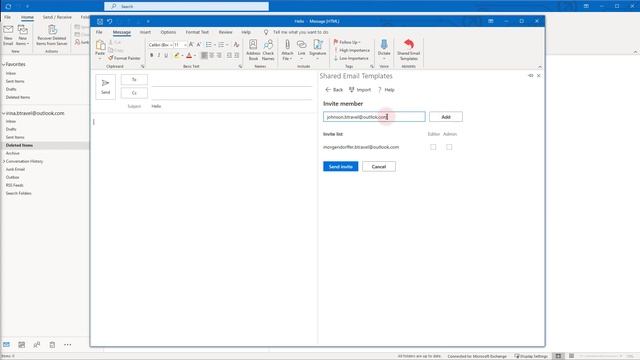Image resolution: width=640 pixels, height=360 pixels.
Task: Click inside the email body area
Action: pyautogui.click(x=204, y=229)
